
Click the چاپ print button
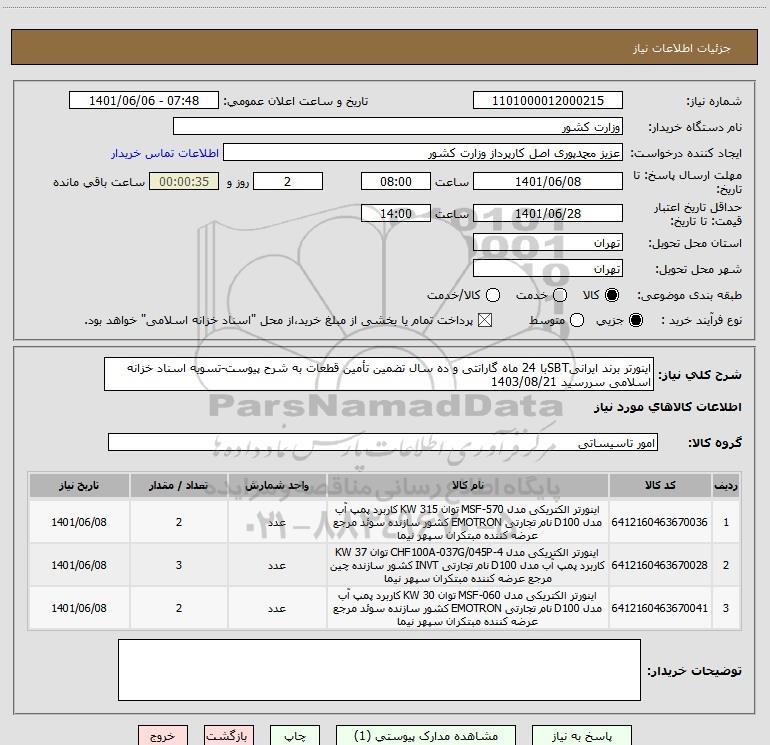point(295,736)
